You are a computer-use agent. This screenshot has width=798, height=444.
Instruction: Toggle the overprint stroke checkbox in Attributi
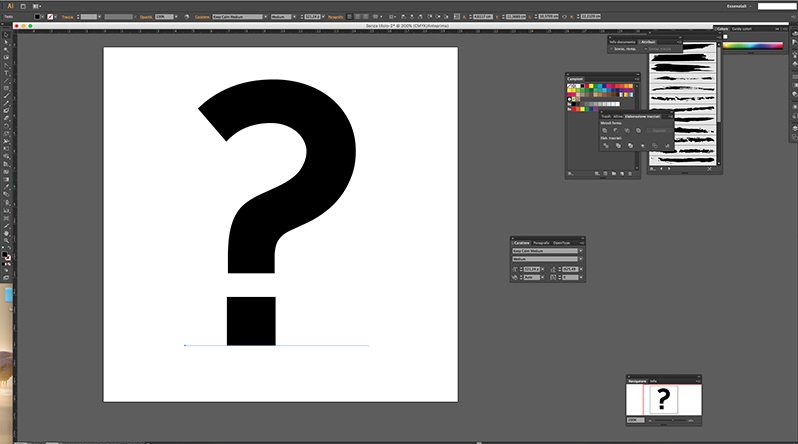pyautogui.click(x=646, y=49)
